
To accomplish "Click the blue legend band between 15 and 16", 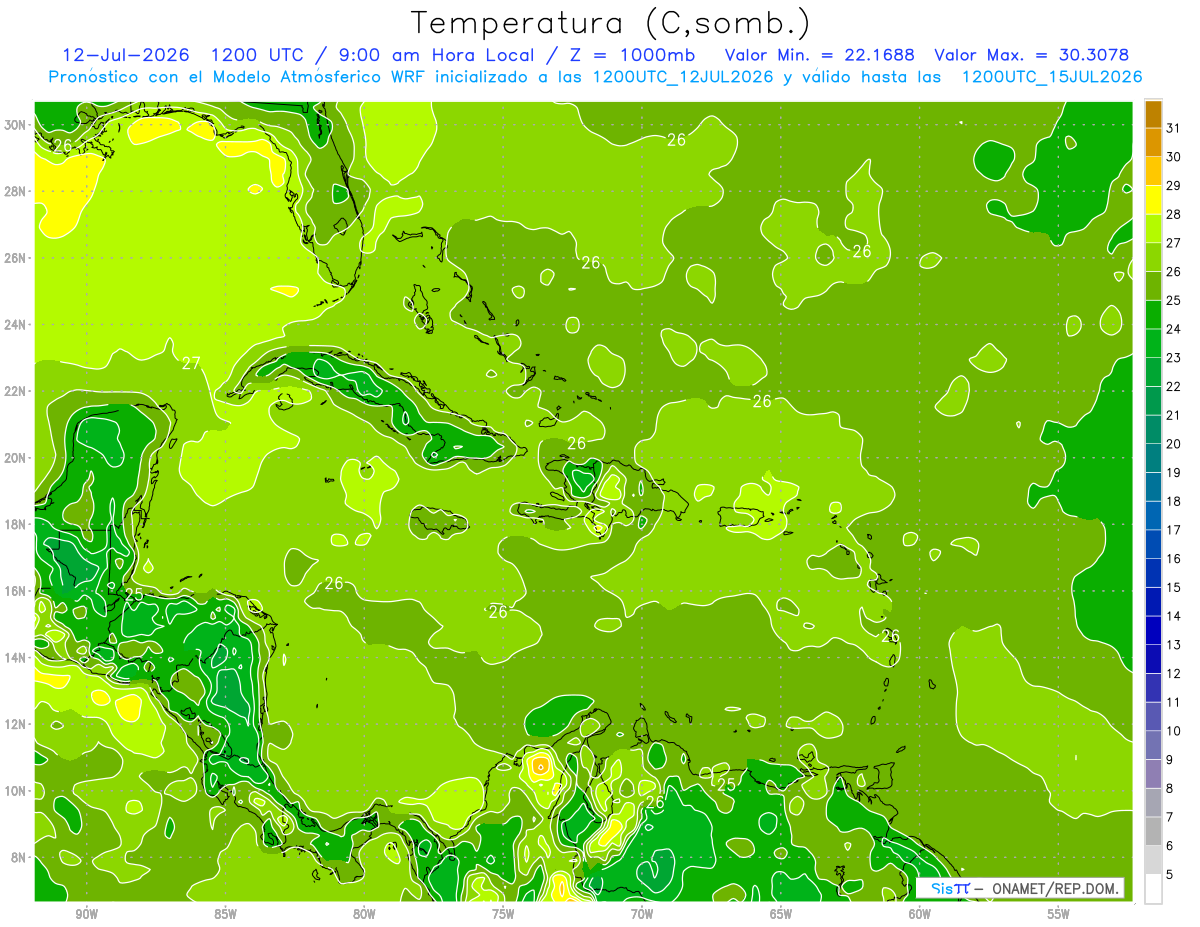I will (x=1153, y=573).
